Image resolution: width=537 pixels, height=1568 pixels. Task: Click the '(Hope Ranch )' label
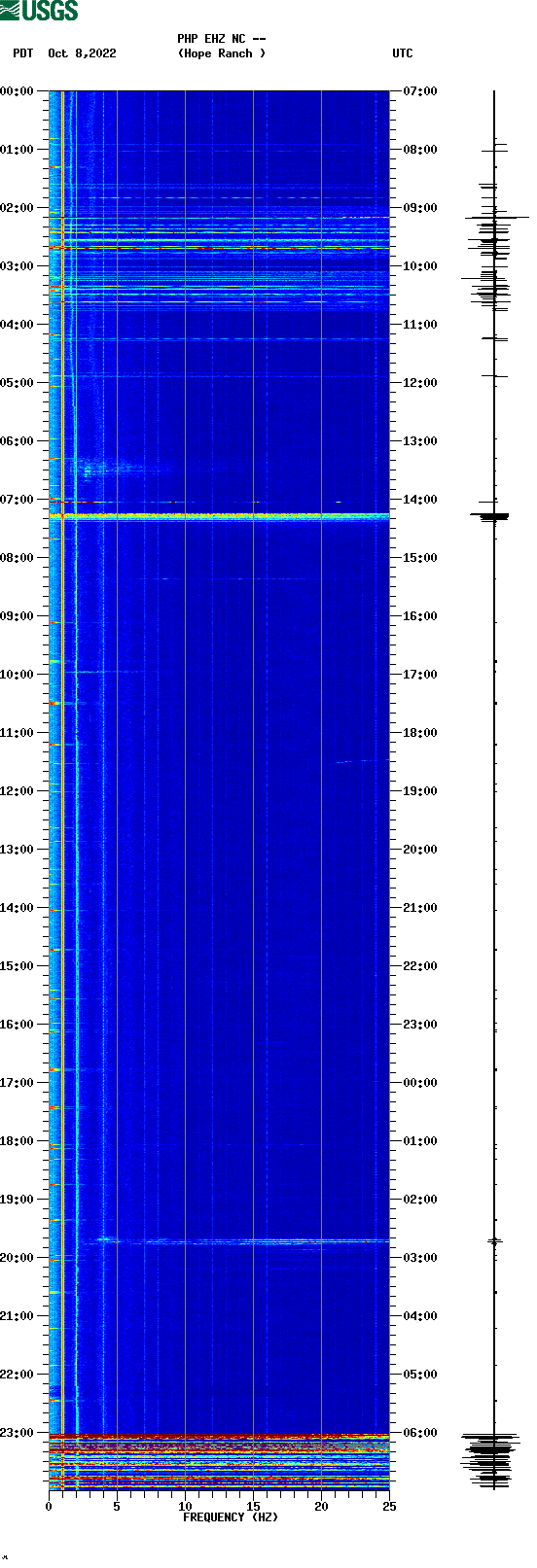click(222, 53)
